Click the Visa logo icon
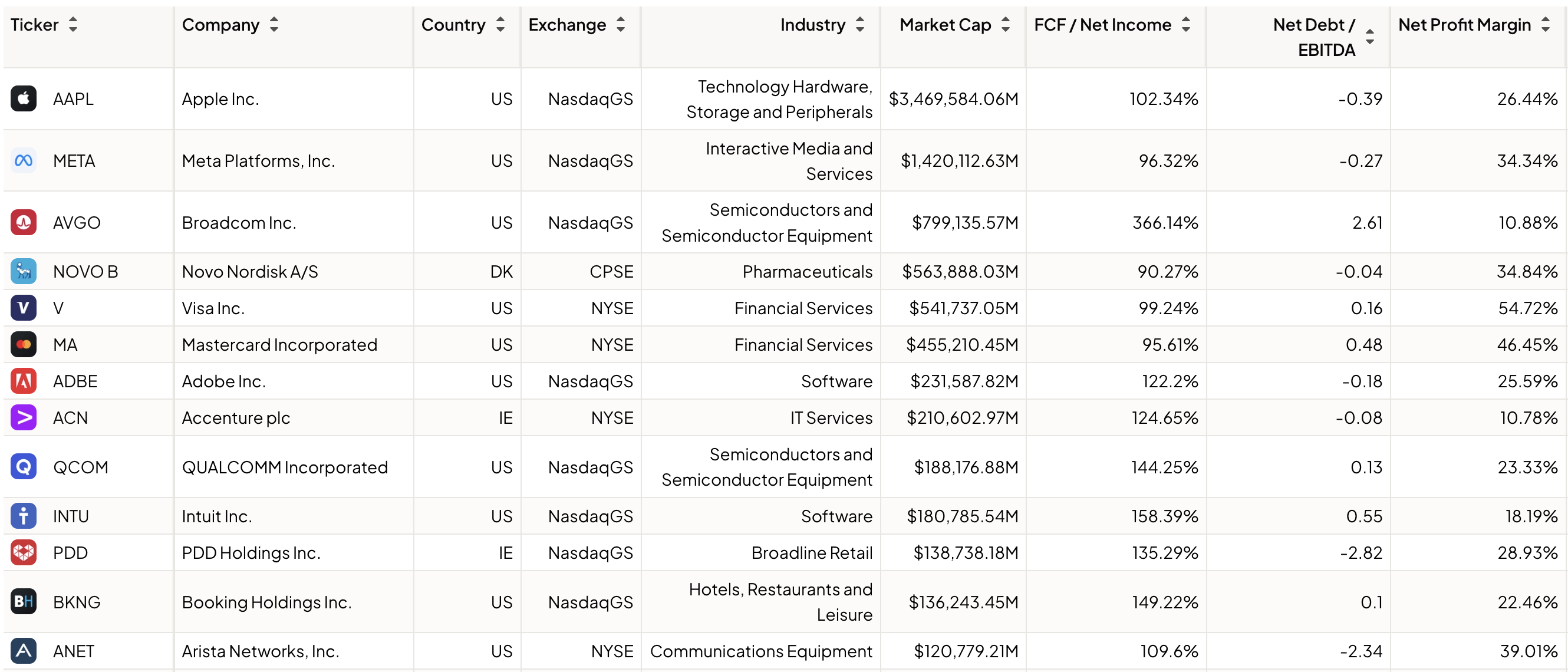Image resolution: width=1568 pixels, height=672 pixels. 23,308
